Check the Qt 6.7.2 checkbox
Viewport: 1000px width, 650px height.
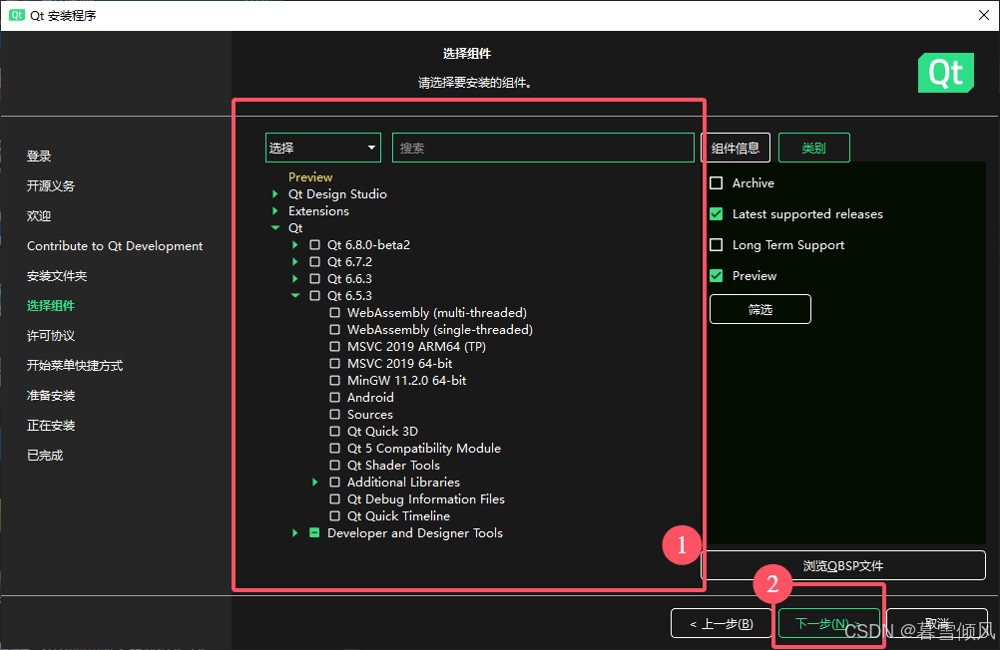pos(314,262)
